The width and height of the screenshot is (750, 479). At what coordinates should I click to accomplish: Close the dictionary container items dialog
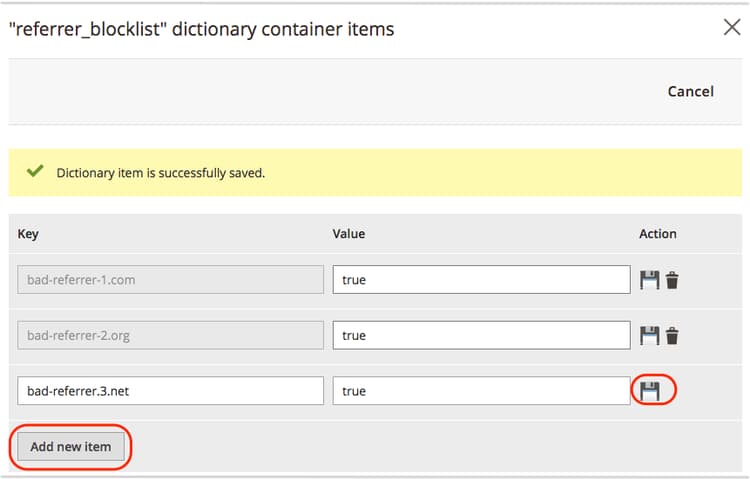pyautogui.click(x=732, y=27)
